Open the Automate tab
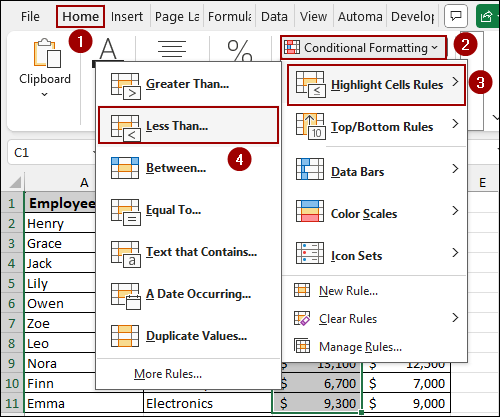 click(360, 16)
